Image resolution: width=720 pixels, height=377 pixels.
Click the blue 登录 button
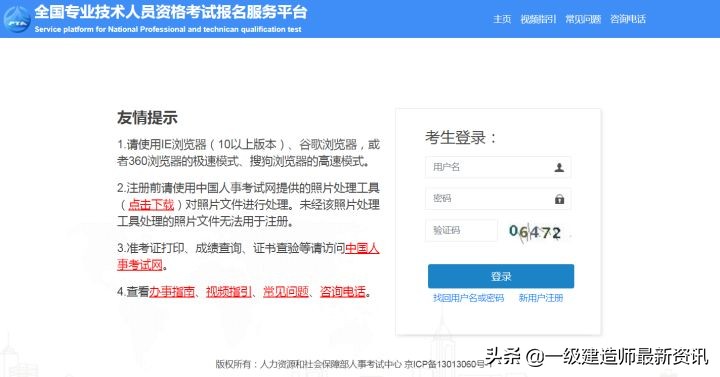pos(501,276)
